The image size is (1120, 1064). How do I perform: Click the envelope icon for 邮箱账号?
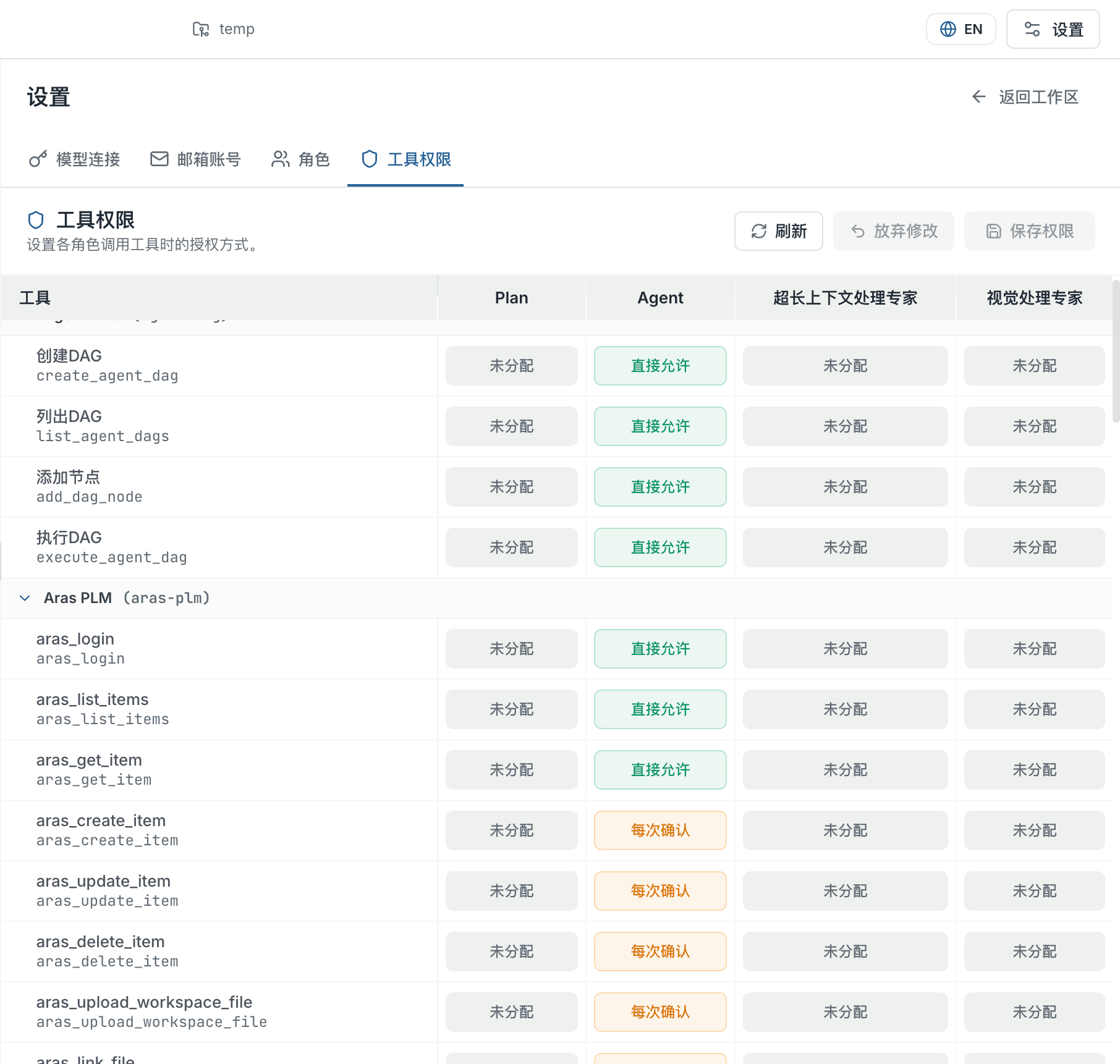[x=159, y=159]
